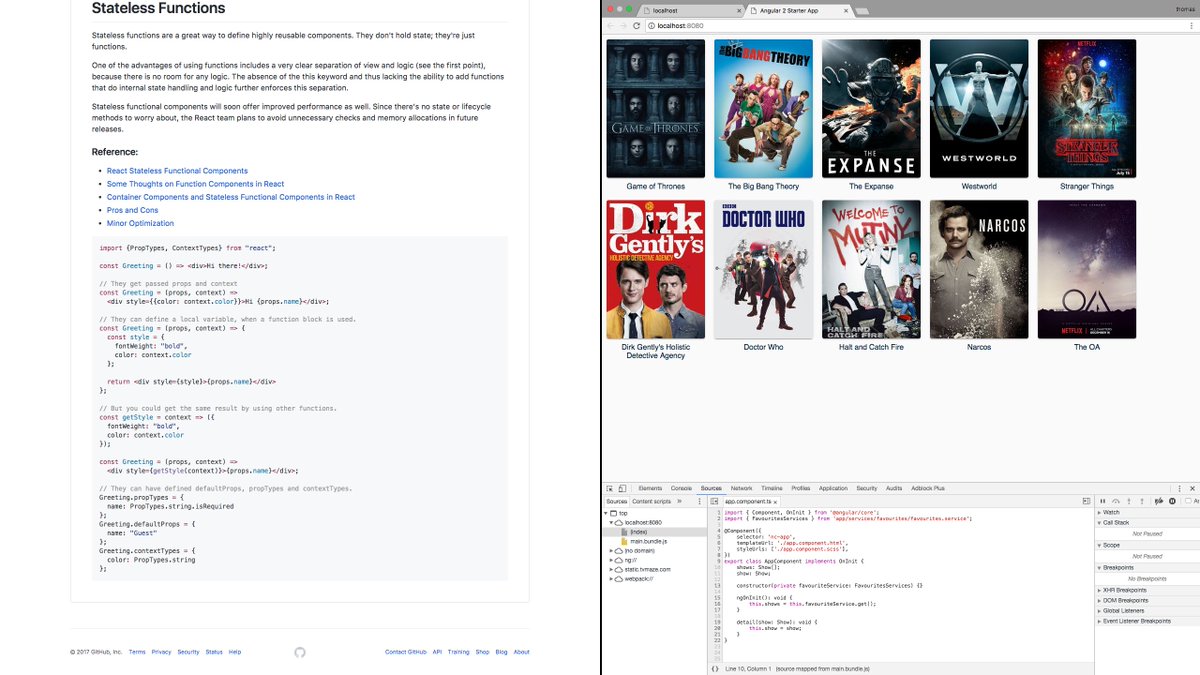Click the GitHub octocat logo in footer
1200x675 pixels.
point(300,652)
